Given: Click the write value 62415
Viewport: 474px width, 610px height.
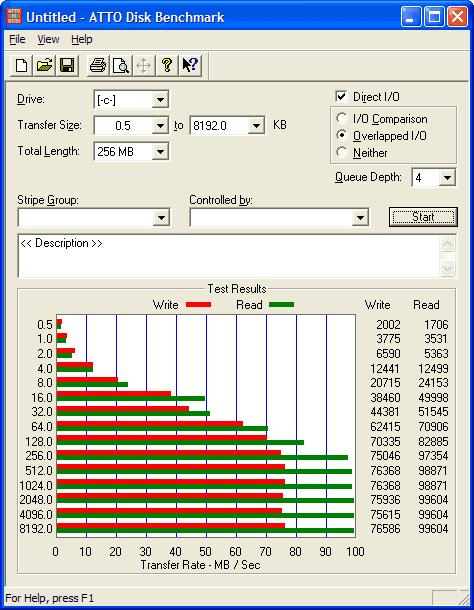Looking at the screenshot, I should tap(385, 427).
